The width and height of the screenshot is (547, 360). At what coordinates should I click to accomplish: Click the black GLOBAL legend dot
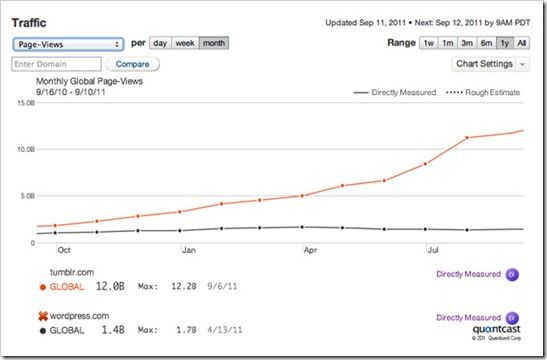tap(43, 331)
